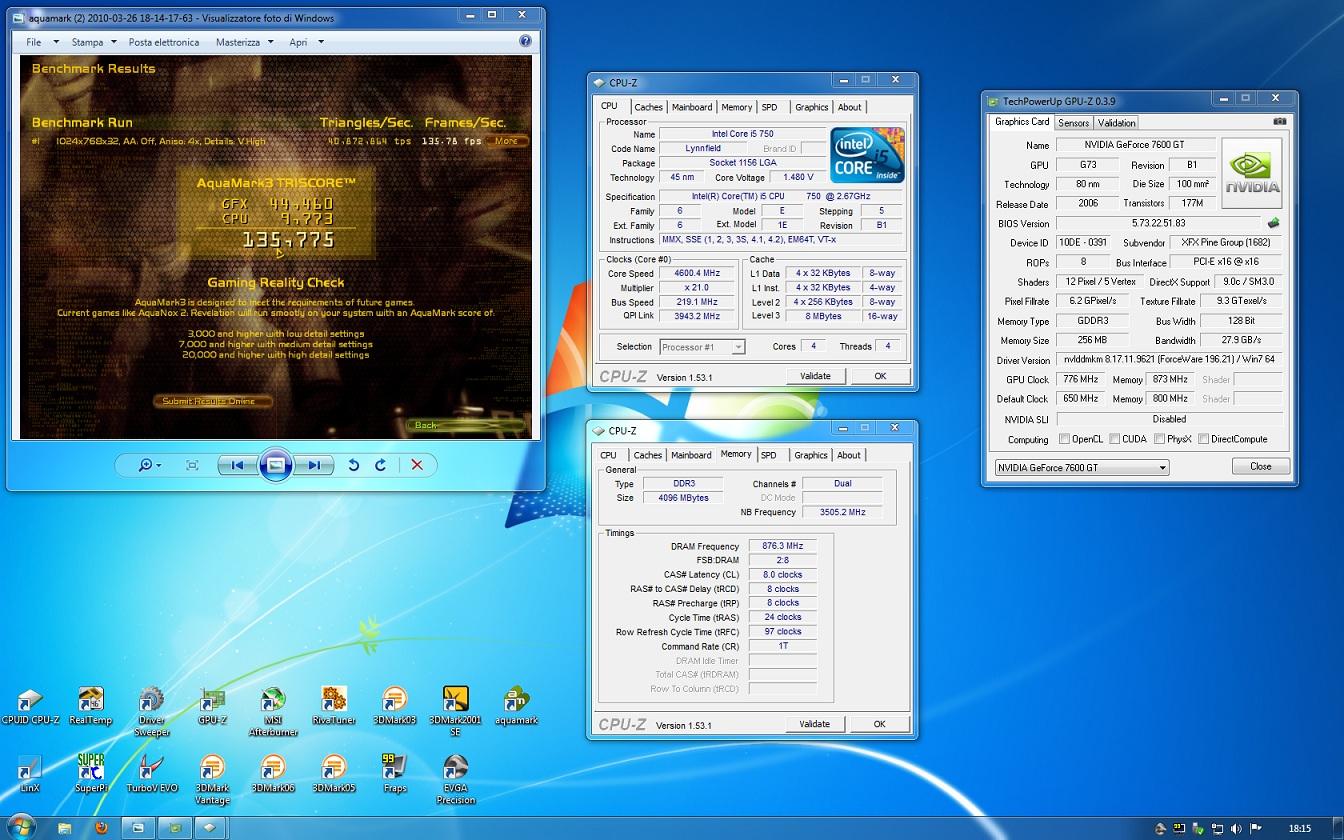
Task: Click the GPU-Z screenshot camera icon
Action: coord(1280,121)
